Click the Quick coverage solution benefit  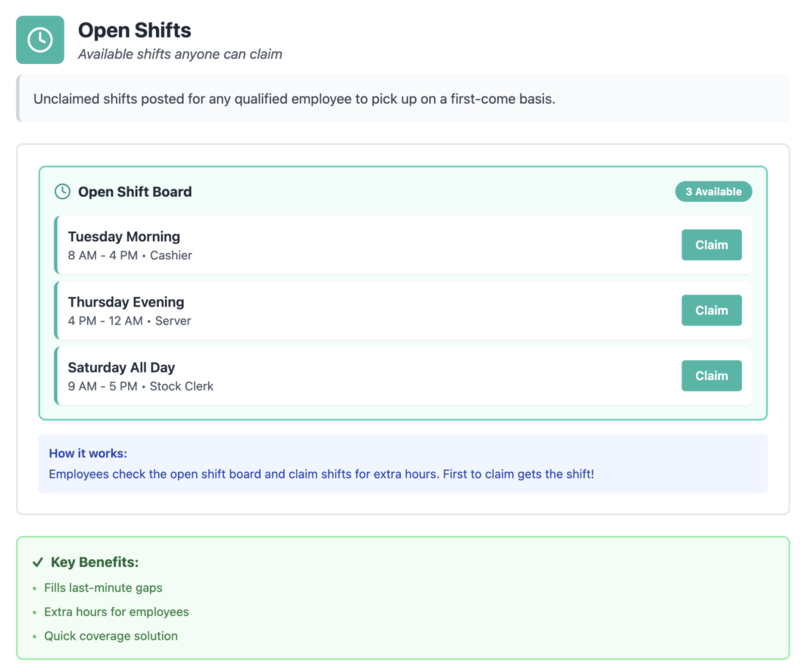coord(111,636)
